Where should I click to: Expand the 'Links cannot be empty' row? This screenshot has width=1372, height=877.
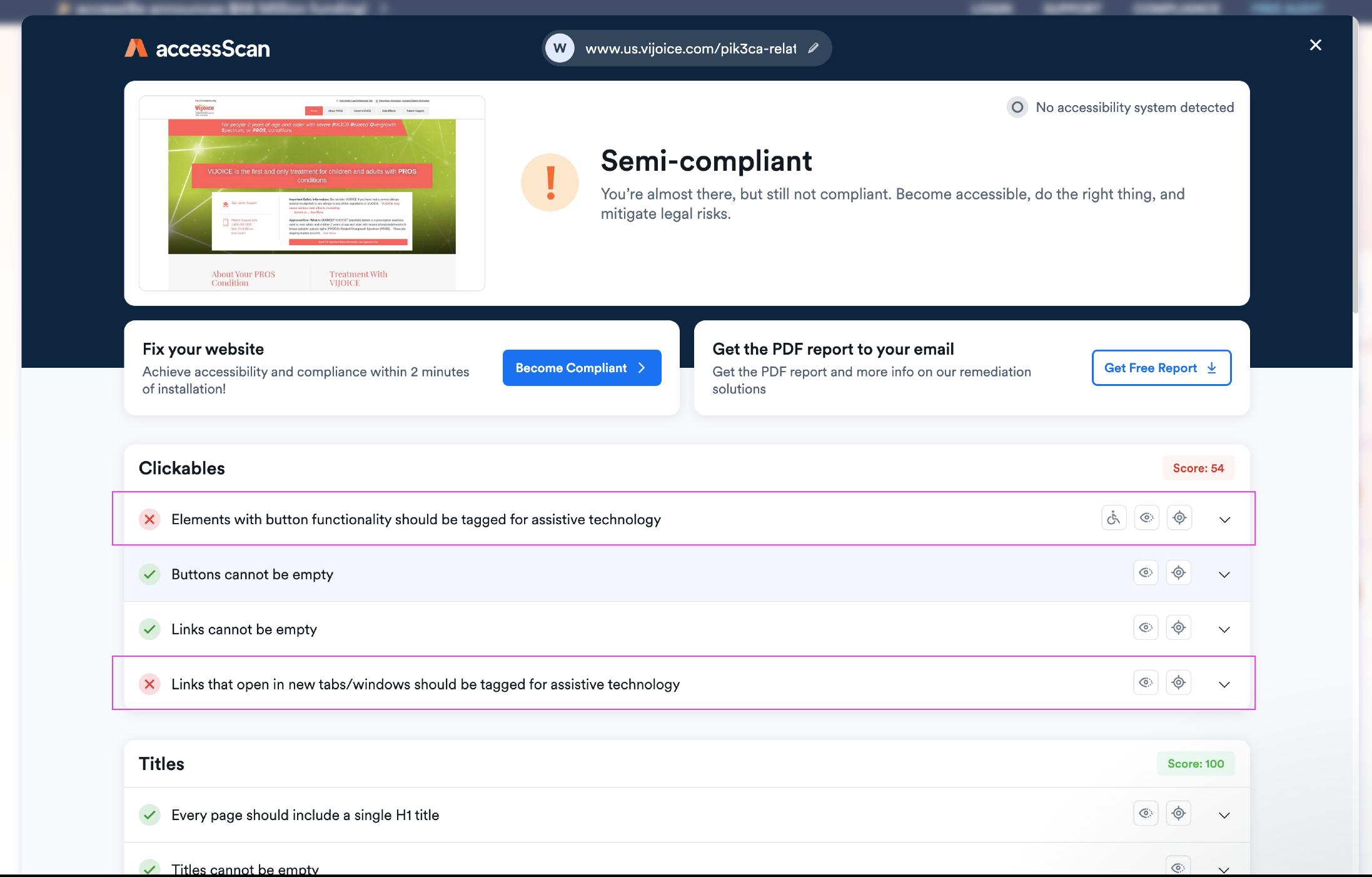pyautogui.click(x=1224, y=630)
